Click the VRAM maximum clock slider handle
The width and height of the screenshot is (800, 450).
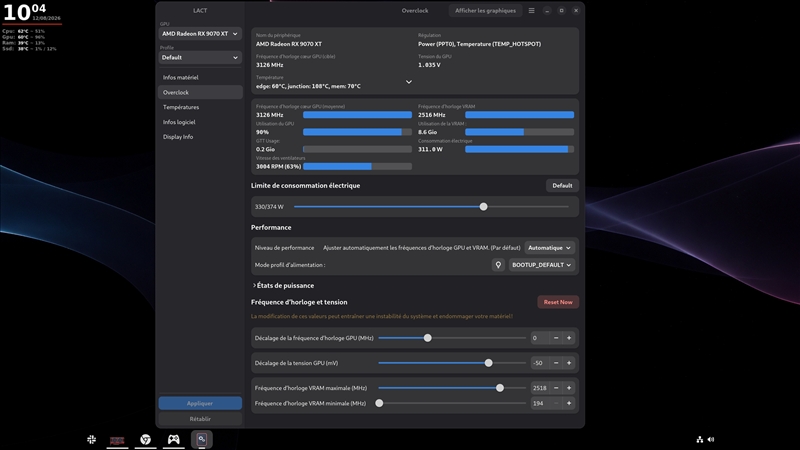[x=499, y=388]
